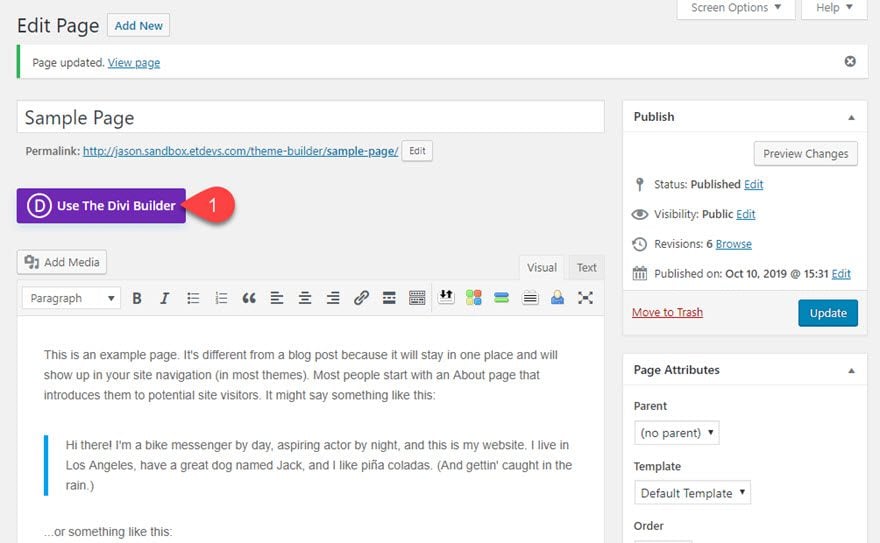Click the Move to Trash link
880x543 pixels.
[667, 312]
